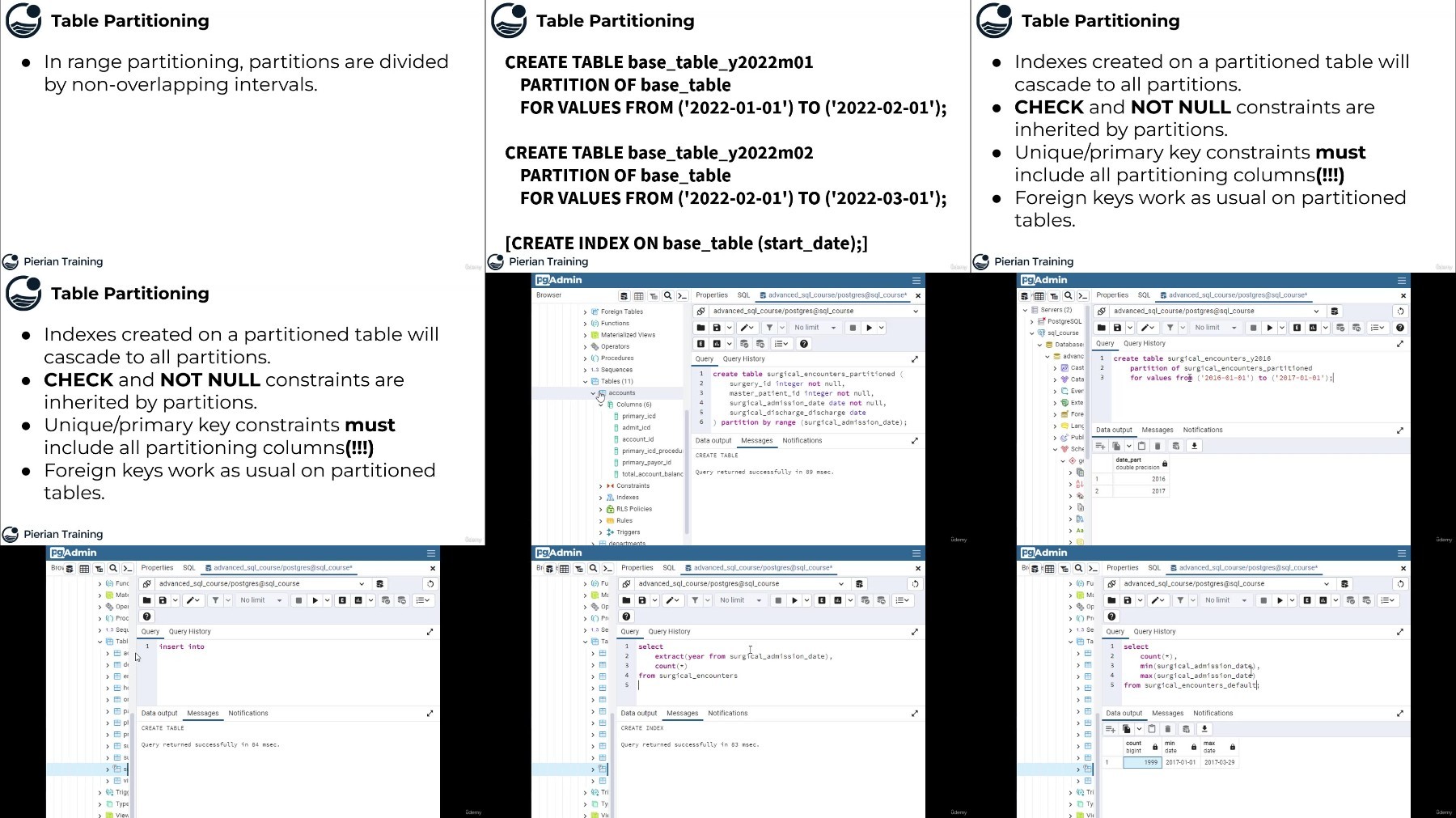This screenshot has height=818, width=1456.
Task: Click Download results icon in surgical_encounters_default panel
Action: (1204, 729)
